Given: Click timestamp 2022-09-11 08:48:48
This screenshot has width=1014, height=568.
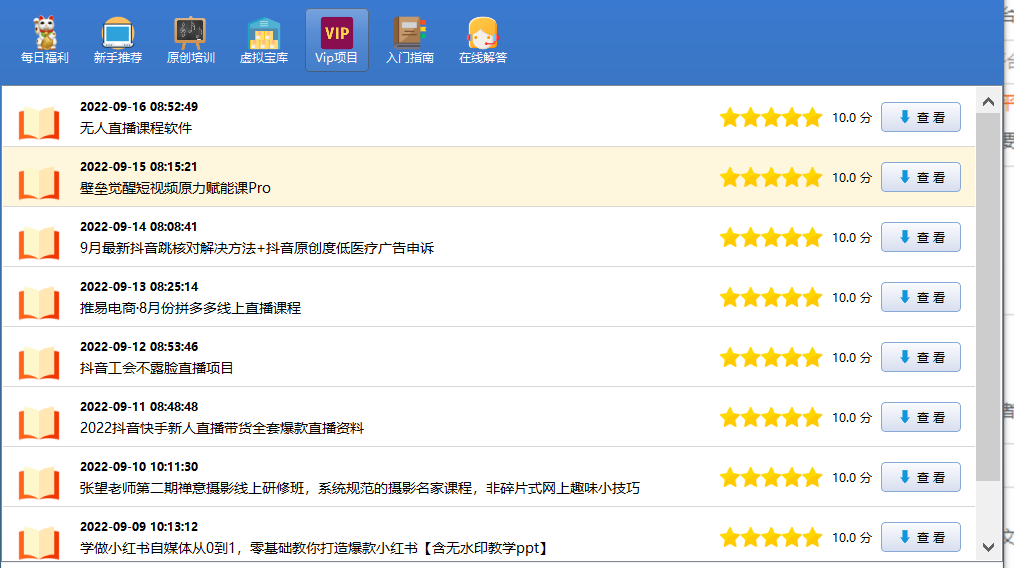Looking at the screenshot, I should click(139, 407).
